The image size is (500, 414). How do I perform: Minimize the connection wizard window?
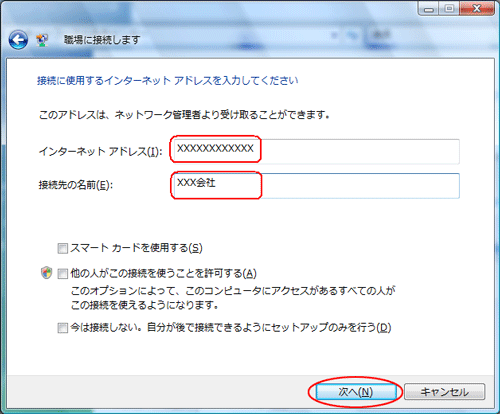tap(429, 9)
